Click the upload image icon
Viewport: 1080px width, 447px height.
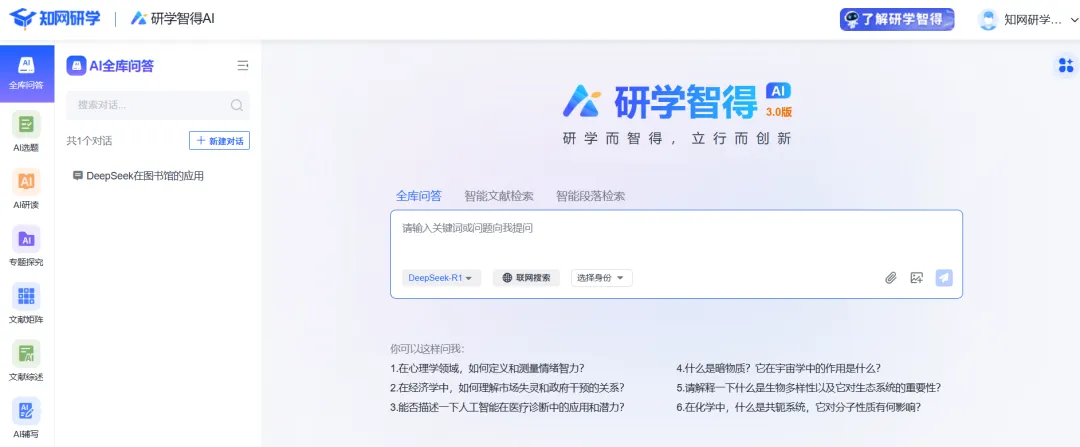pyautogui.click(x=916, y=278)
